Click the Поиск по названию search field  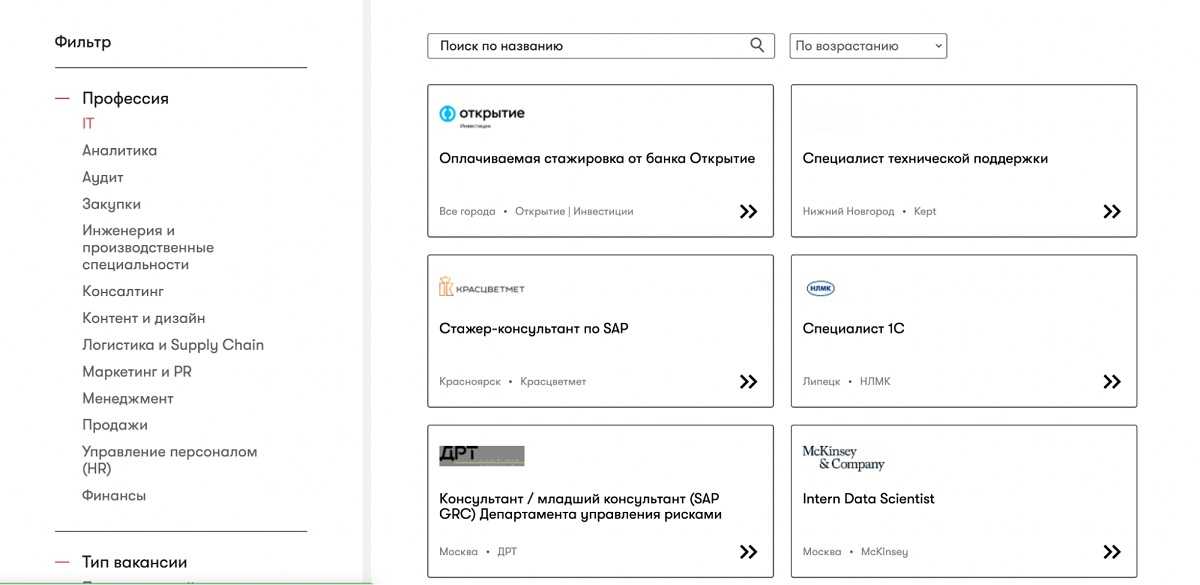tap(590, 46)
